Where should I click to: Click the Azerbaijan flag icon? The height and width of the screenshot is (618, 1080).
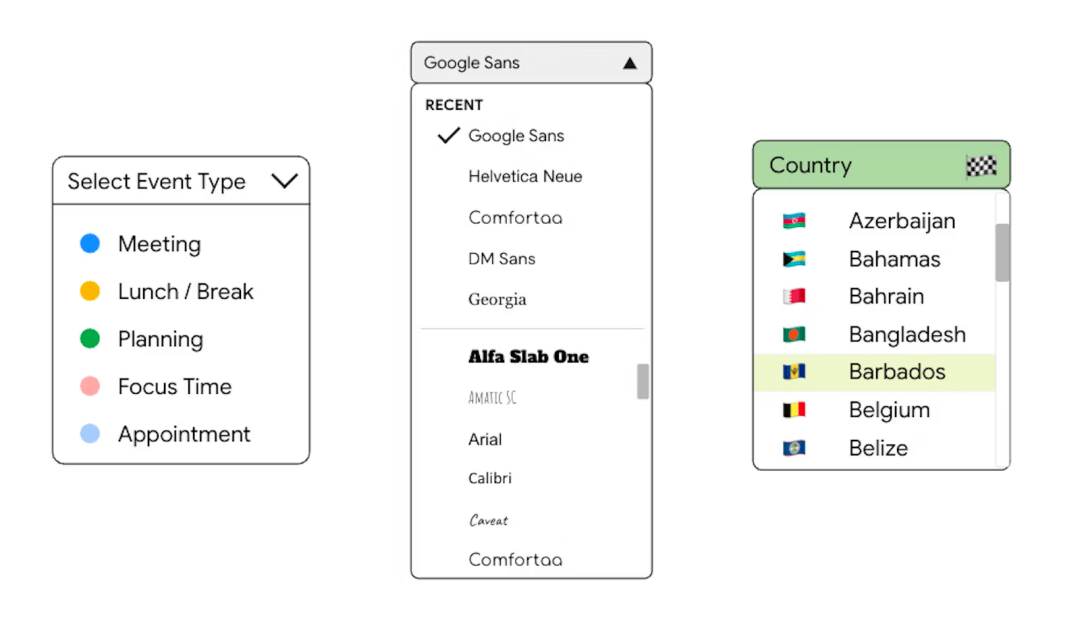794,221
